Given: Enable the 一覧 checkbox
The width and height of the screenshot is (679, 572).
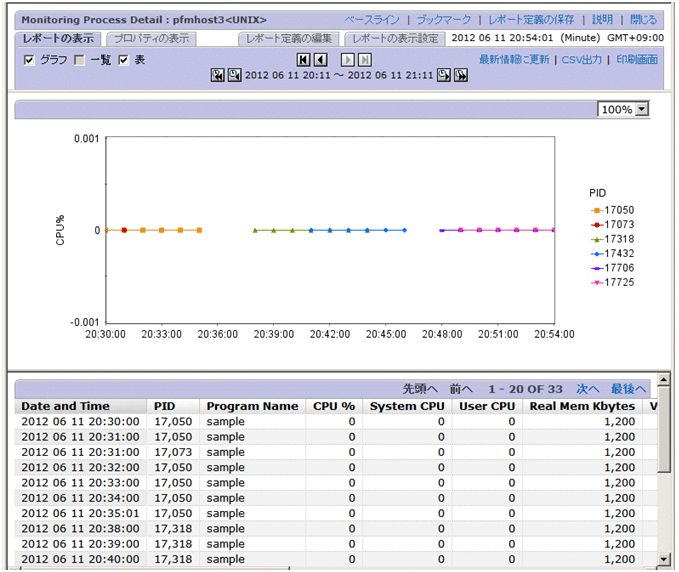Looking at the screenshot, I should [79, 60].
